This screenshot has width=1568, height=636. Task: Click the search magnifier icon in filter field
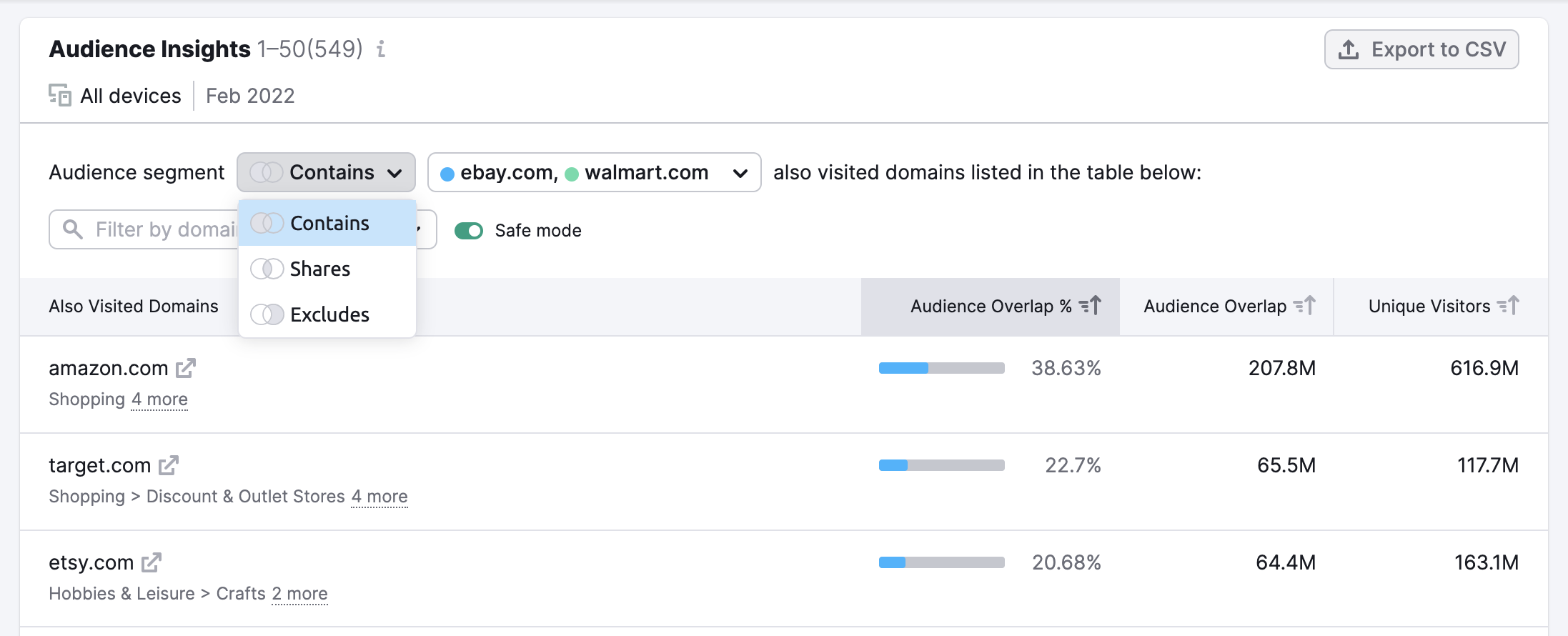coord(73,229)
